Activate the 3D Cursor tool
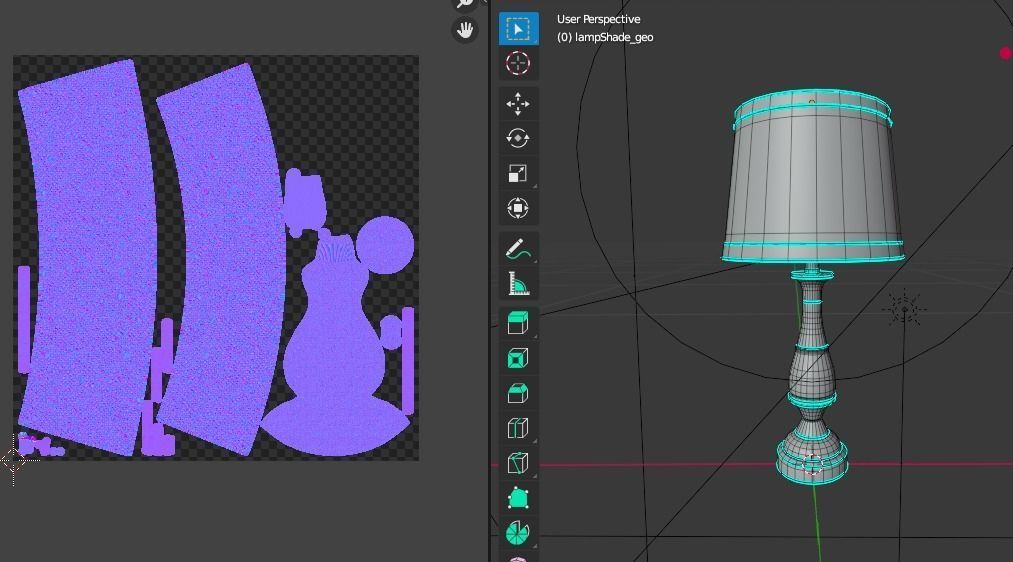1013x562 pixels. click(x=518, y=63)
